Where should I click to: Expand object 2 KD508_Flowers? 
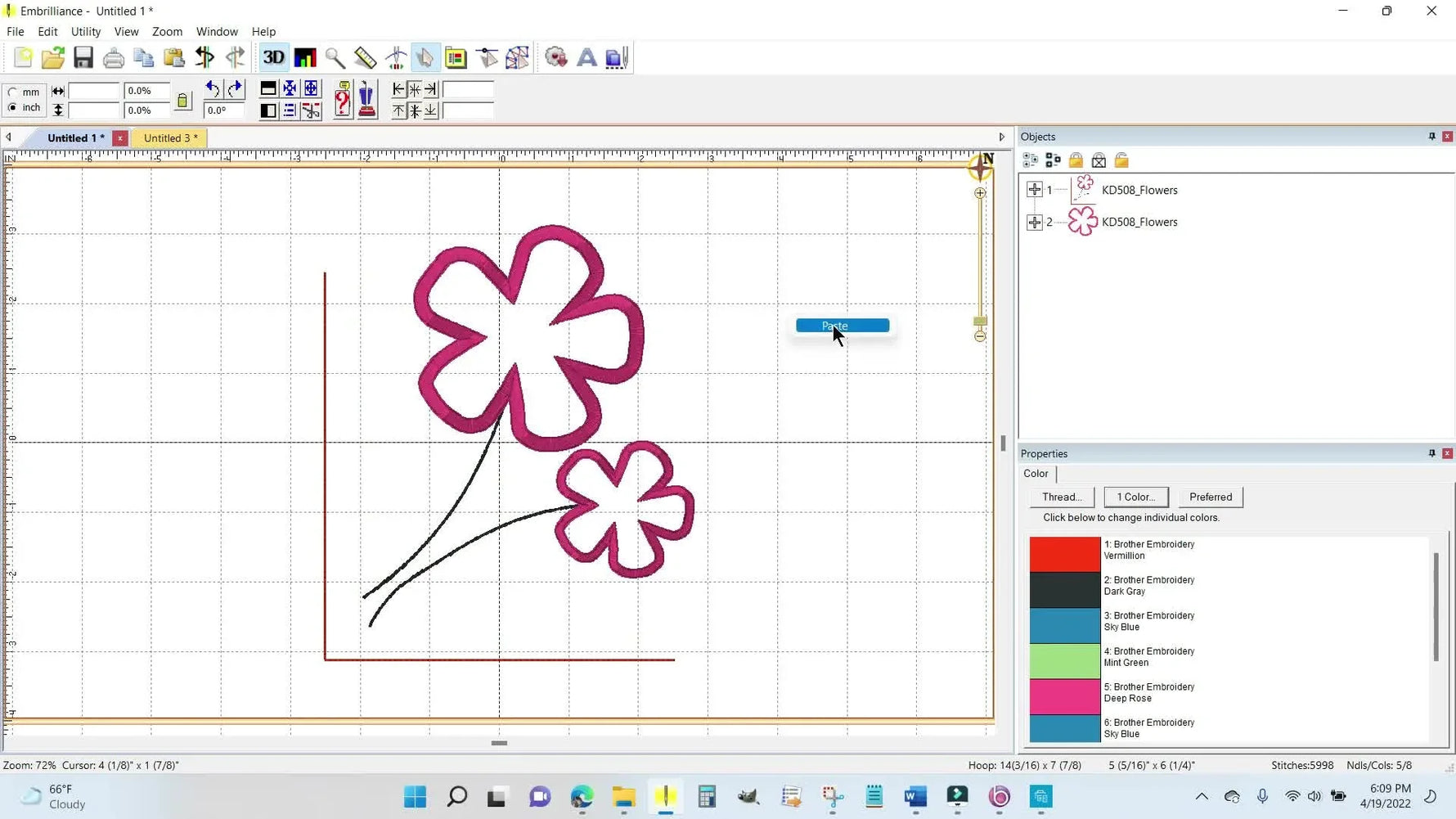[1034, 222]
